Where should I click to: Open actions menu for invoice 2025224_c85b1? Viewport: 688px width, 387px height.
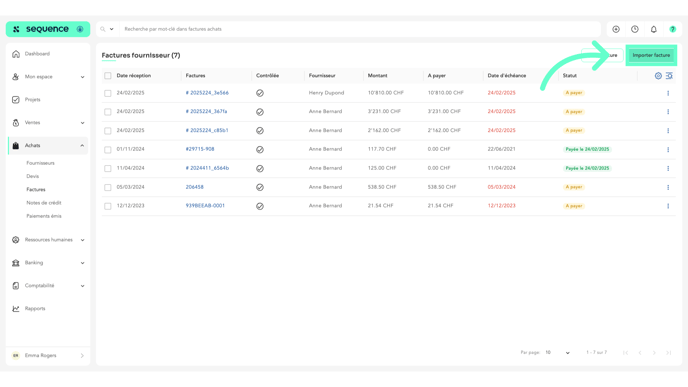(x=668, y=131)
